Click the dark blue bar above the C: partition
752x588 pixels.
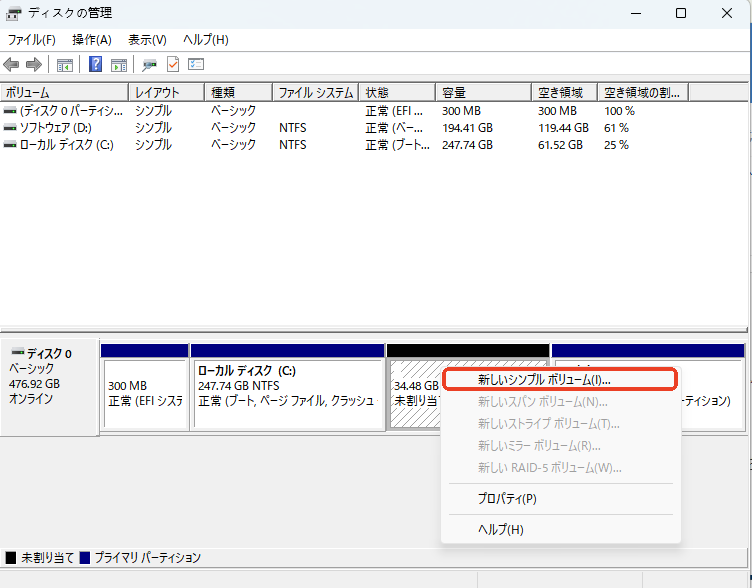[x=288, y=351]
